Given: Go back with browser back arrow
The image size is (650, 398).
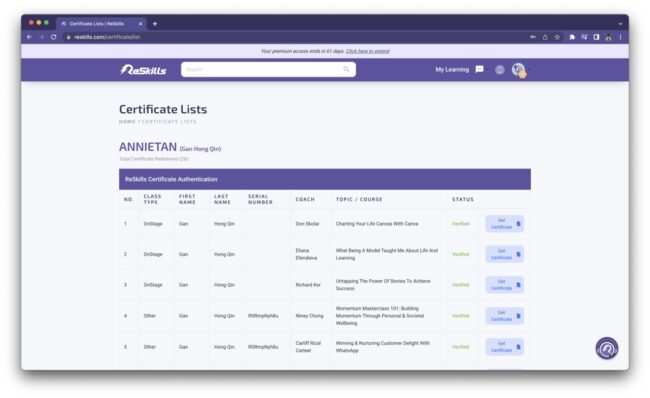Looking at the screenshot, I should click(x=29, y=37).
